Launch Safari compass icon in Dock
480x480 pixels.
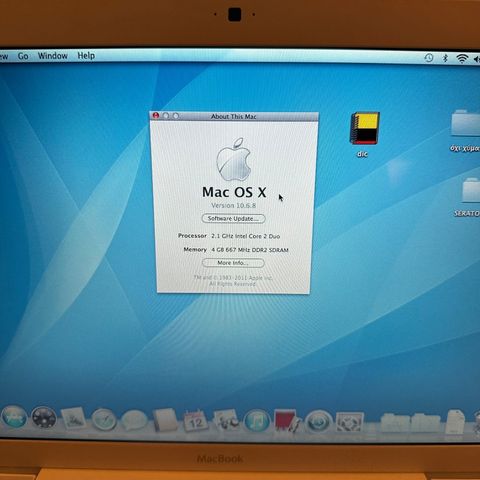(104, 420)
